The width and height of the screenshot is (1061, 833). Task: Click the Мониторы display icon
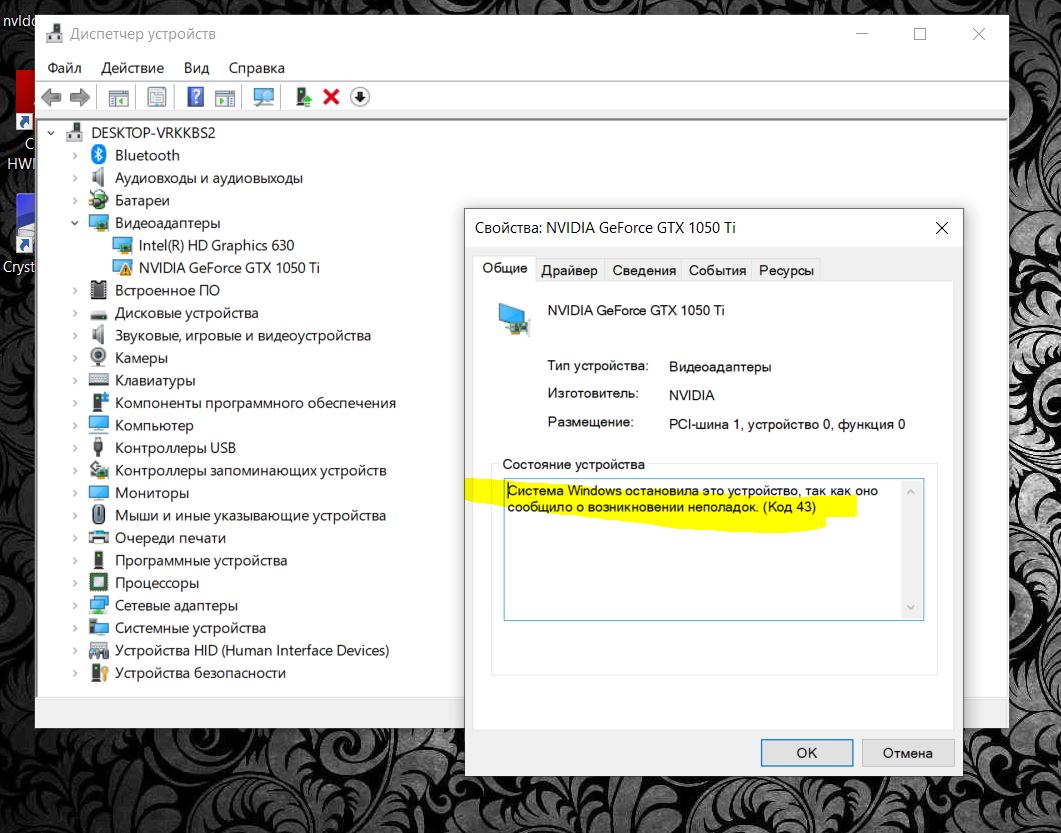click(x=99, y=492)
